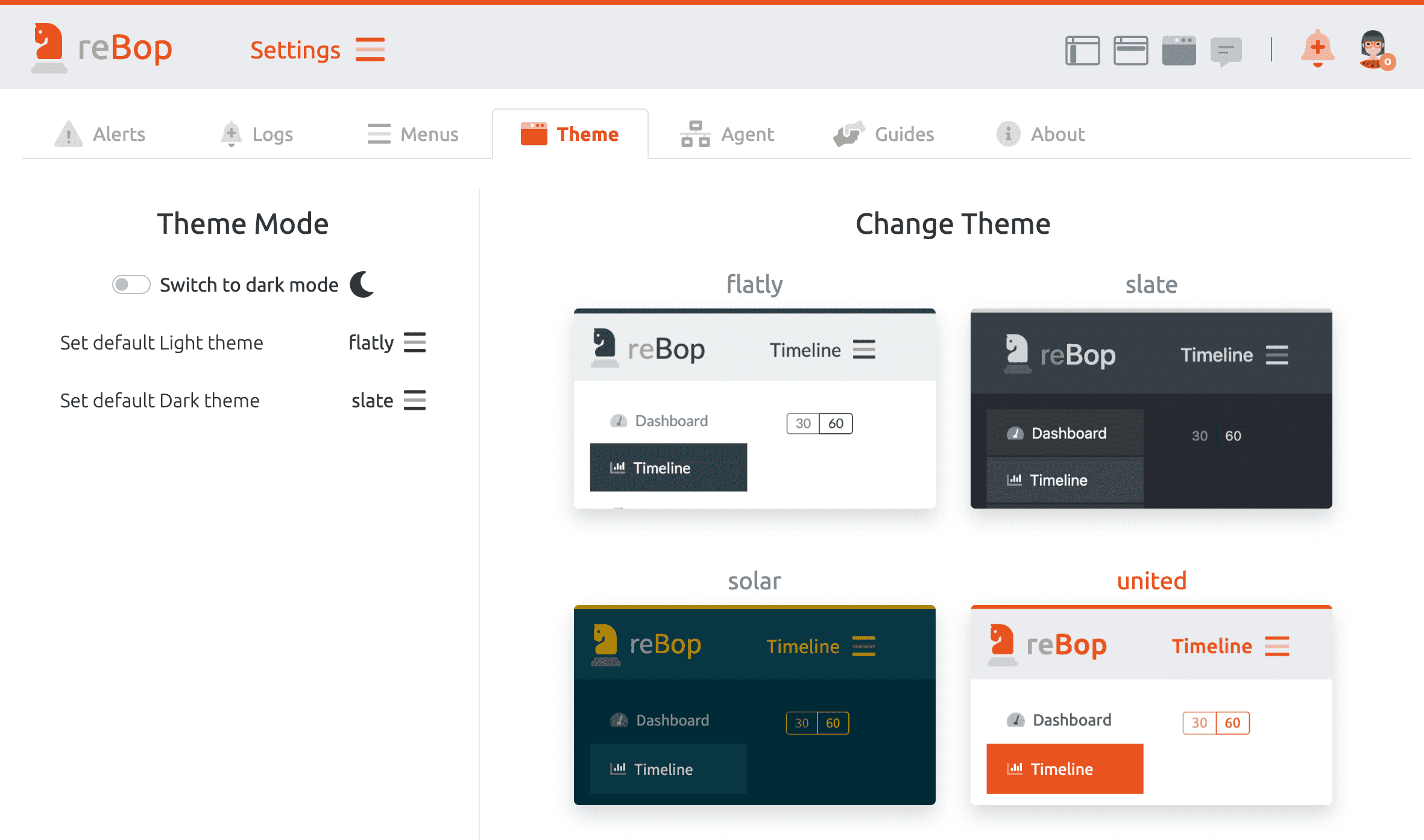
Task: Click the filled window layout icon
Action: point(1179,50)
